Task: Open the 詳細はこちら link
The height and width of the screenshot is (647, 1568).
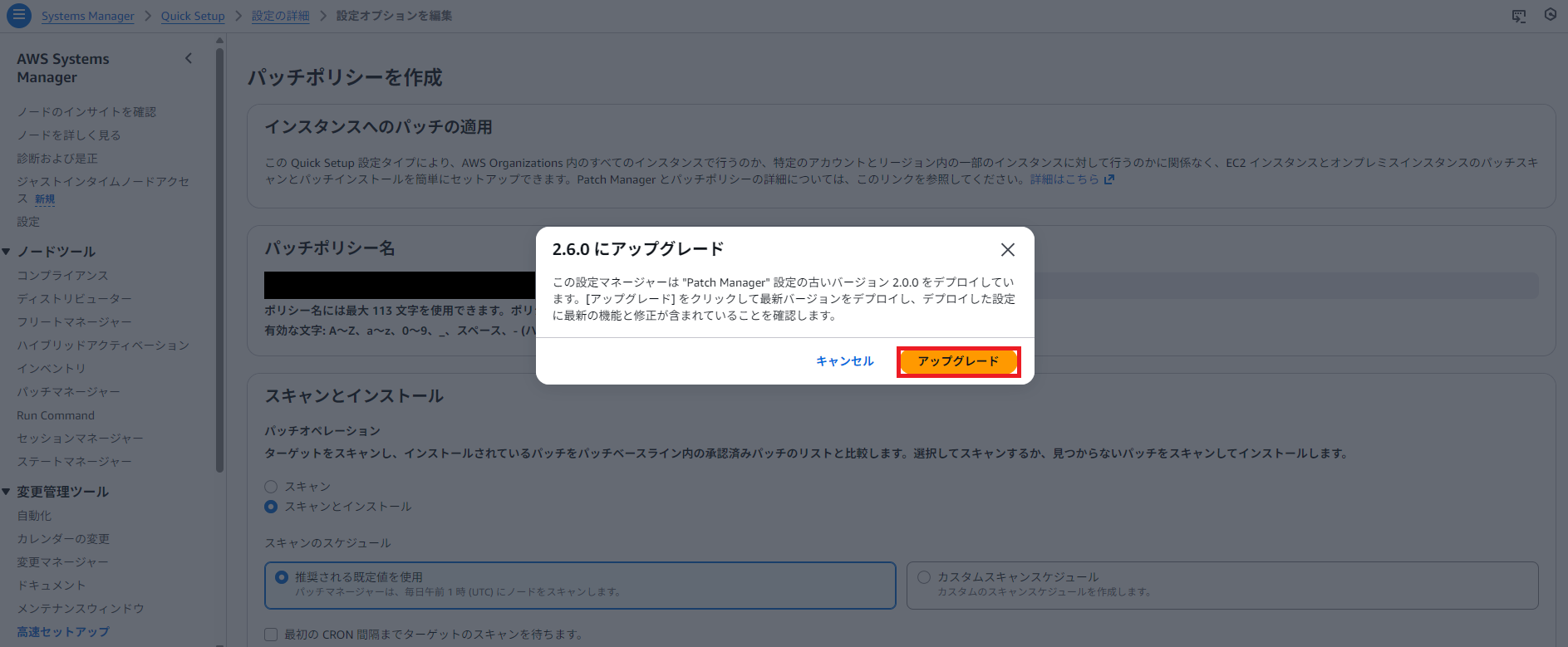Action: 1064,179
